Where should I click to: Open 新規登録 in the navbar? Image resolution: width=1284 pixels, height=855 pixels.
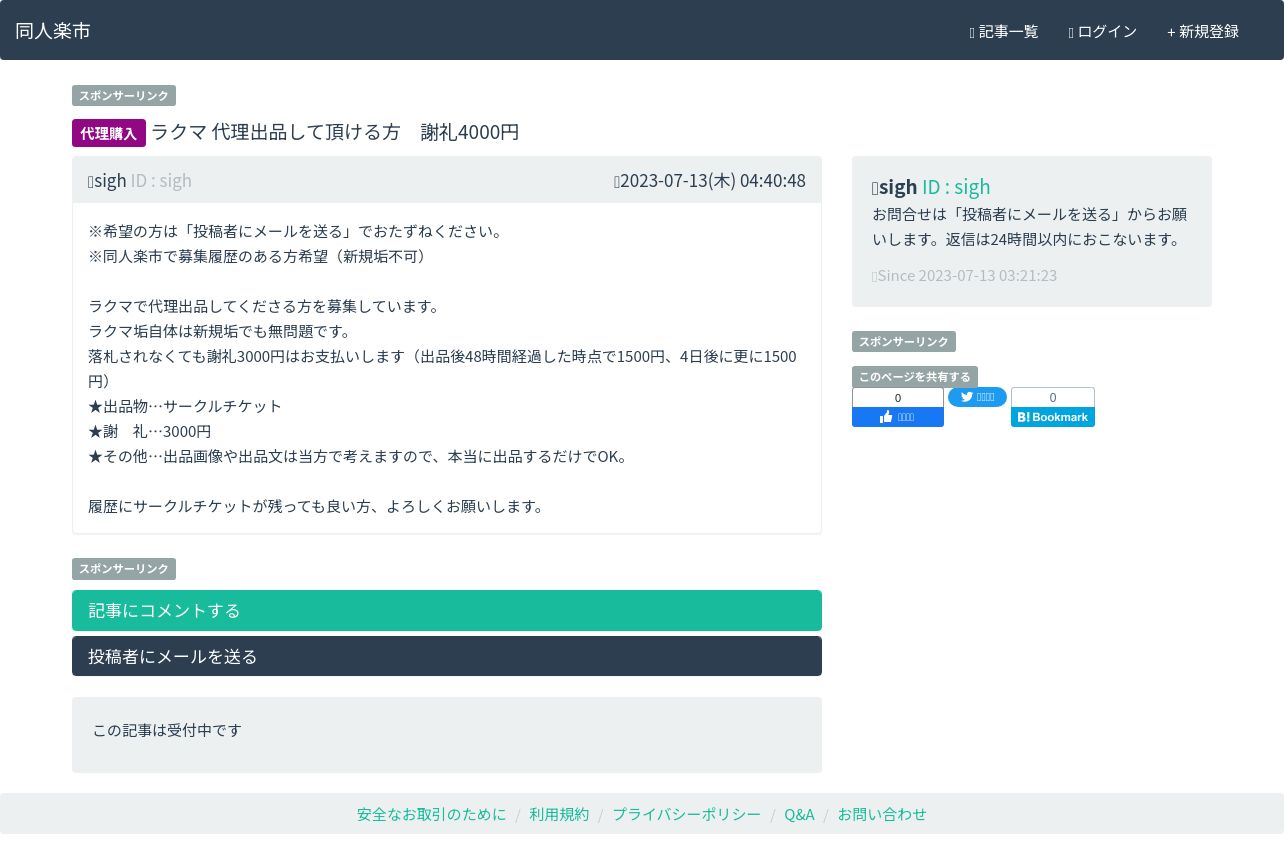coord(1203,31)
